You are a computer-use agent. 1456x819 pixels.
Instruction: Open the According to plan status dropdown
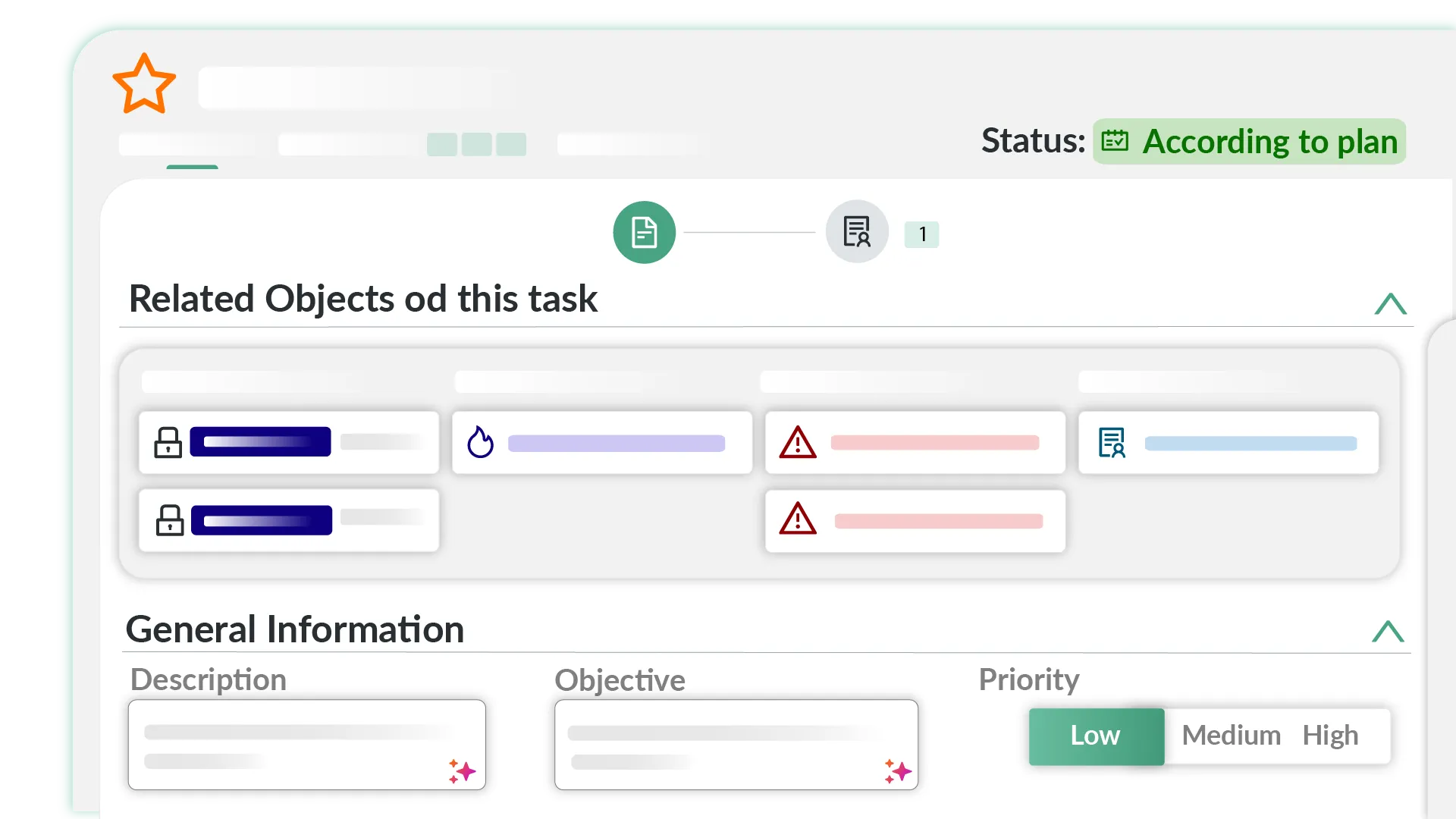(1249, 142)
